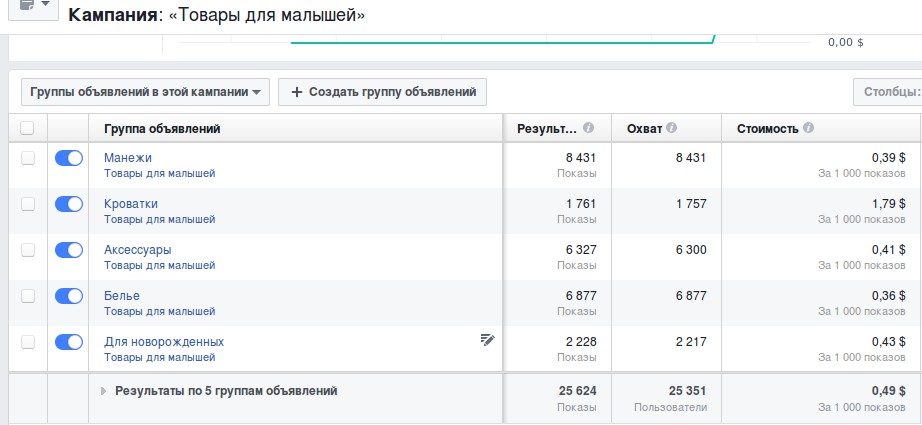Image resolution: width=922 pixels, height=425 pixels.
Task: Open the Аксессуары ad set link
Action: 138,249
